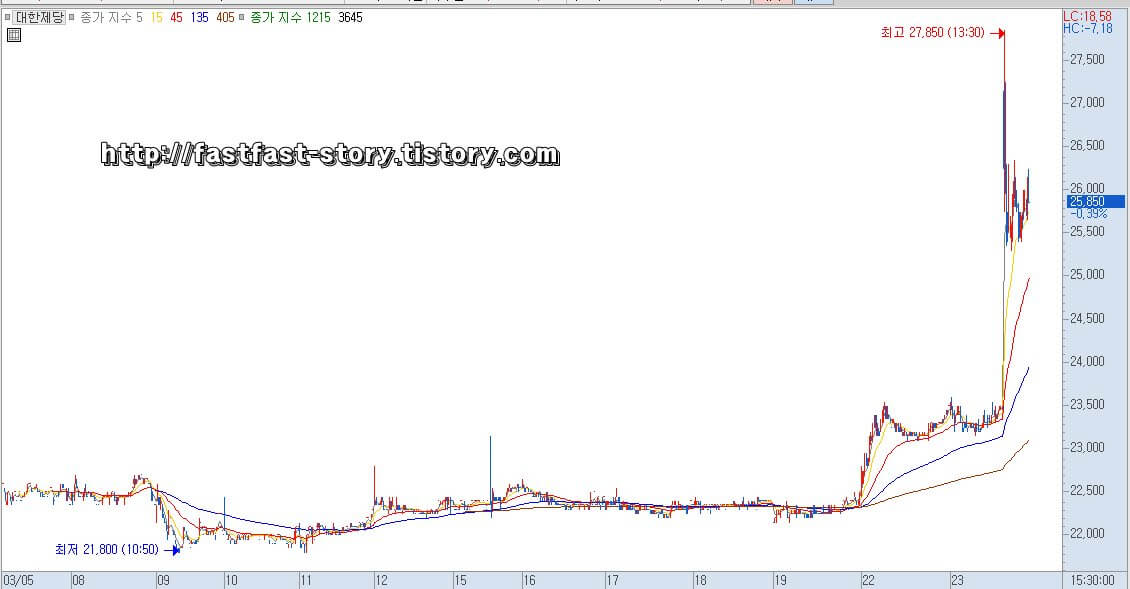Click the 11 date axis label
Screen dimensions: 1130x589
click(x=306, y=580)
